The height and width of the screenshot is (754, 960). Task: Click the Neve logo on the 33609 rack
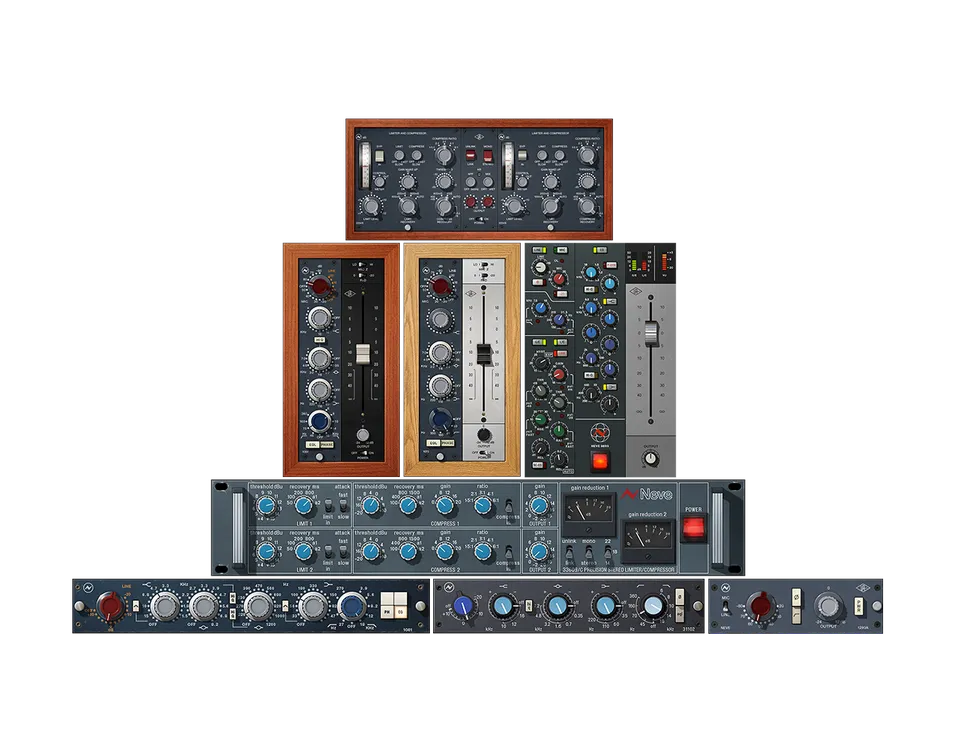pos(646,494)
